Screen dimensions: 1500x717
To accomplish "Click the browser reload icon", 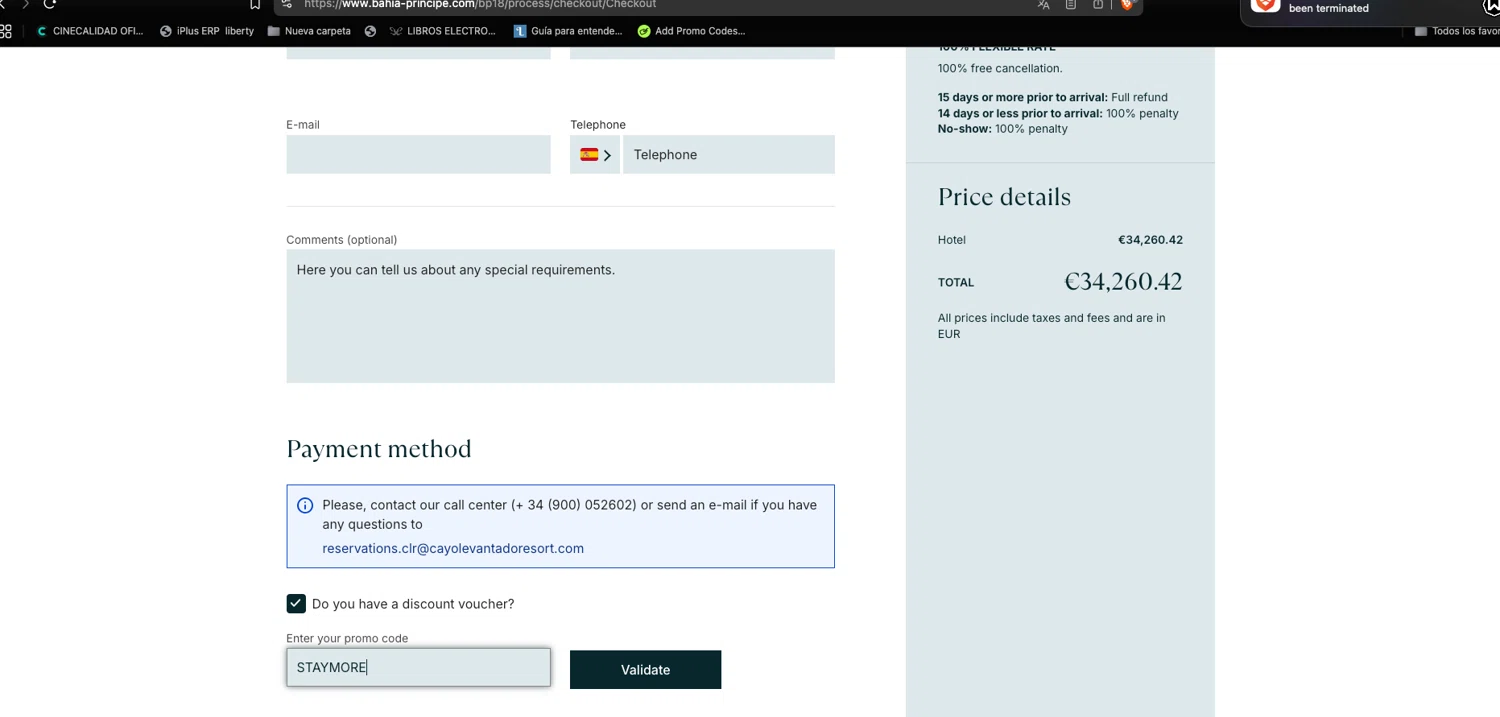I will [49, 4].
